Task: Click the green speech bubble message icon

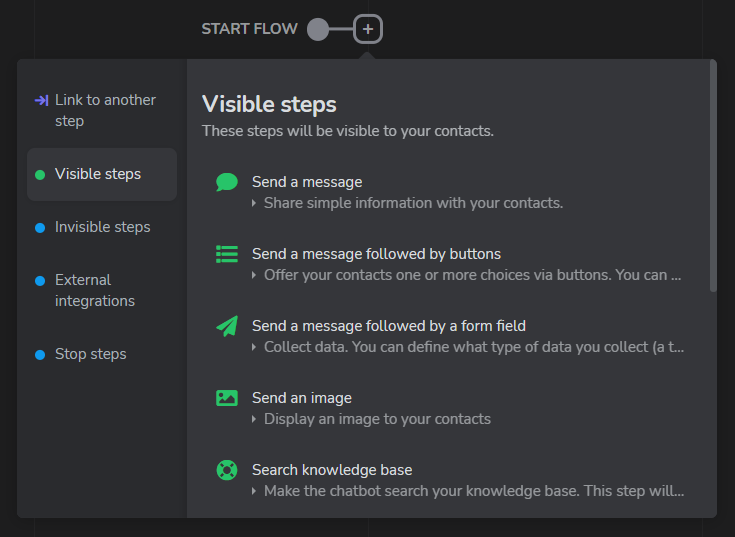Action: pyautogui.click(x=227, y=182)
